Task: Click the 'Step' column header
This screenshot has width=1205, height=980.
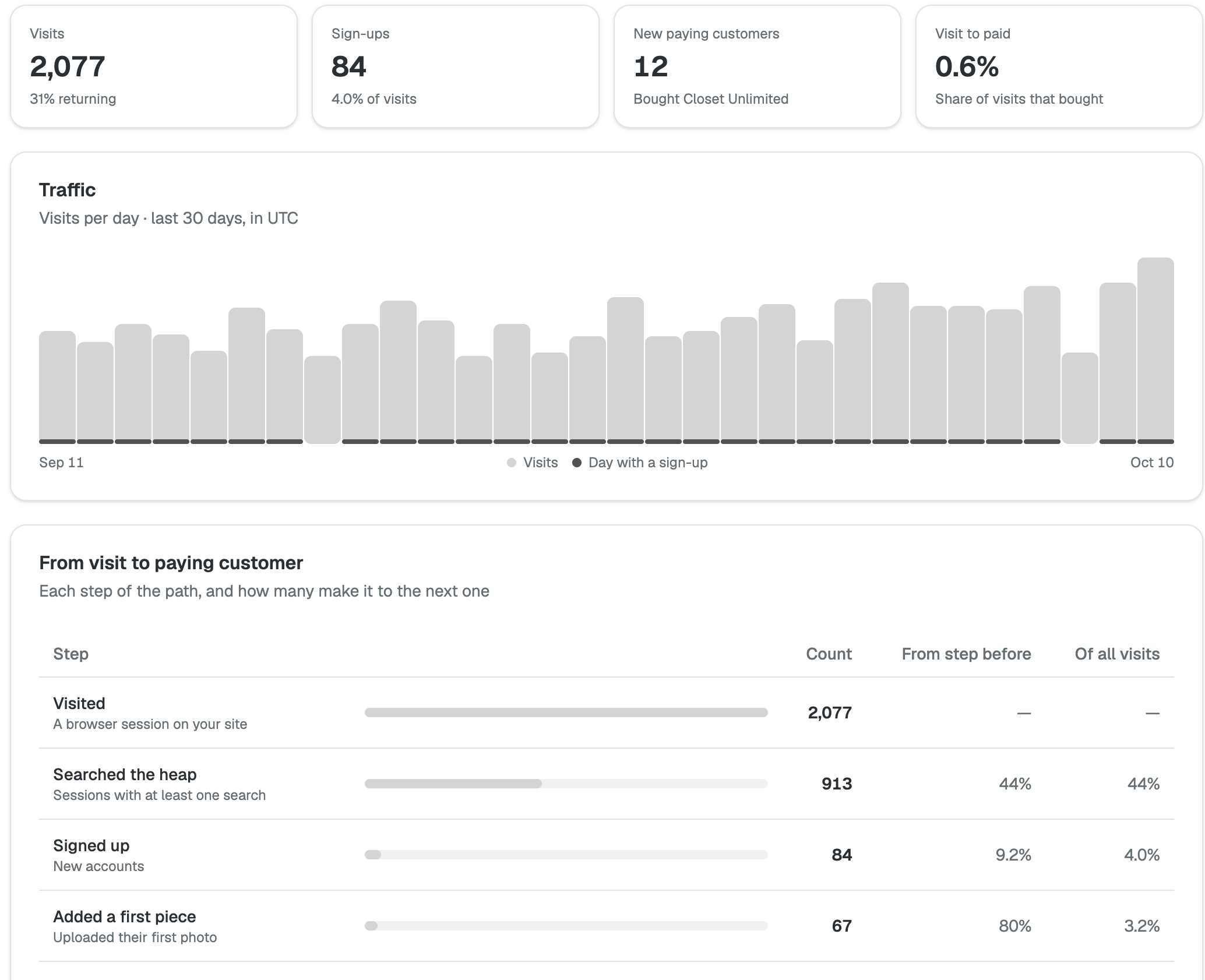Action: [71, 654]
